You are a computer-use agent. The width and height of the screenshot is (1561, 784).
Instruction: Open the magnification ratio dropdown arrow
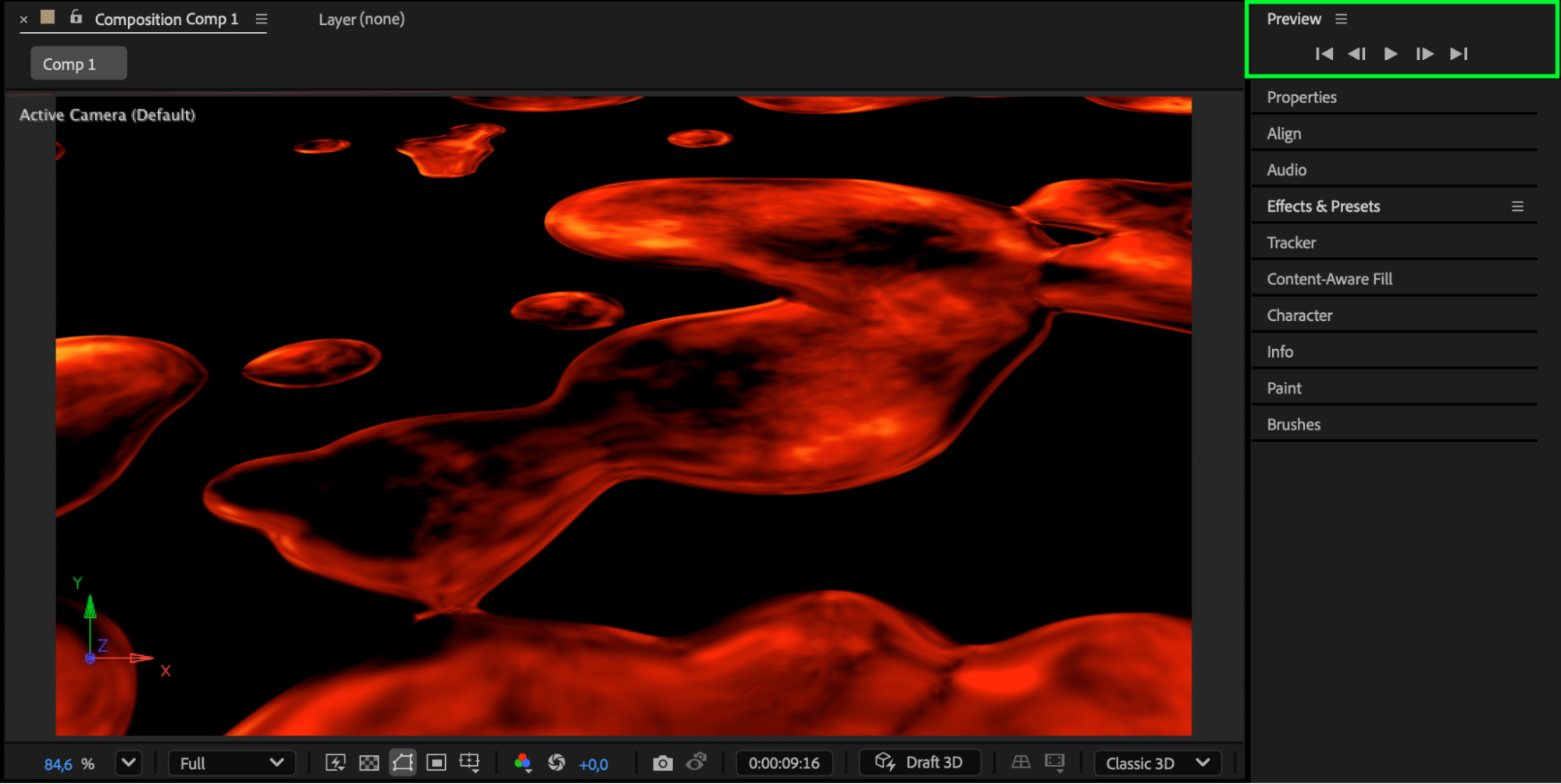[x=129, y=763]
